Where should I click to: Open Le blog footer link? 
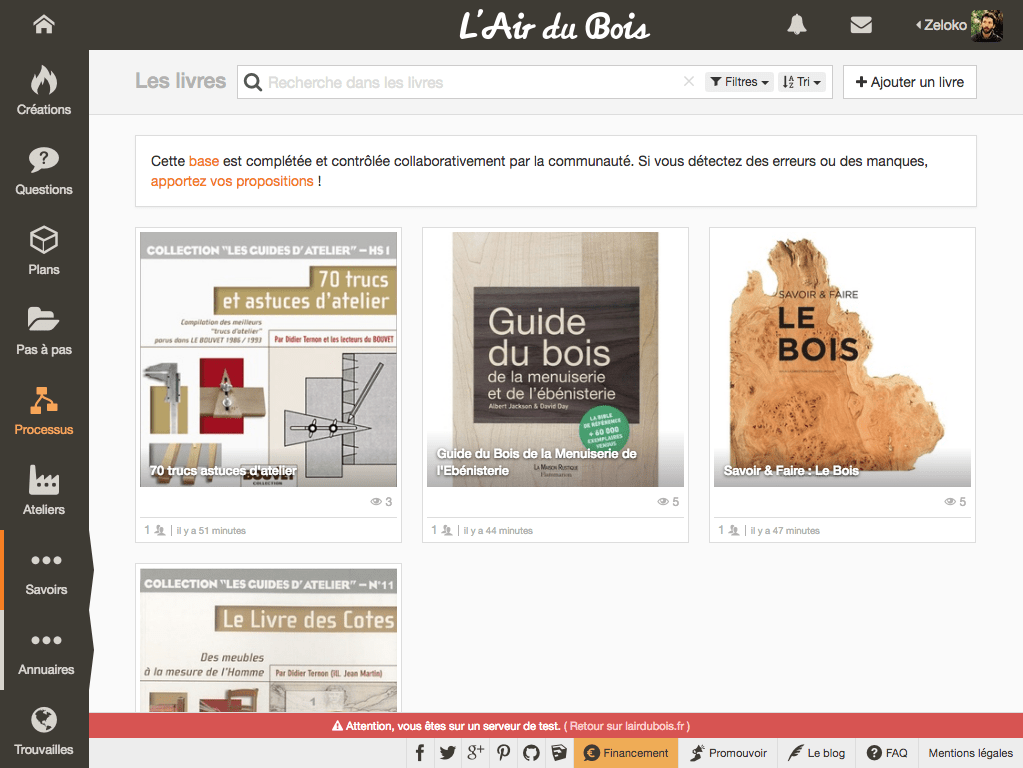pos(816,753)
